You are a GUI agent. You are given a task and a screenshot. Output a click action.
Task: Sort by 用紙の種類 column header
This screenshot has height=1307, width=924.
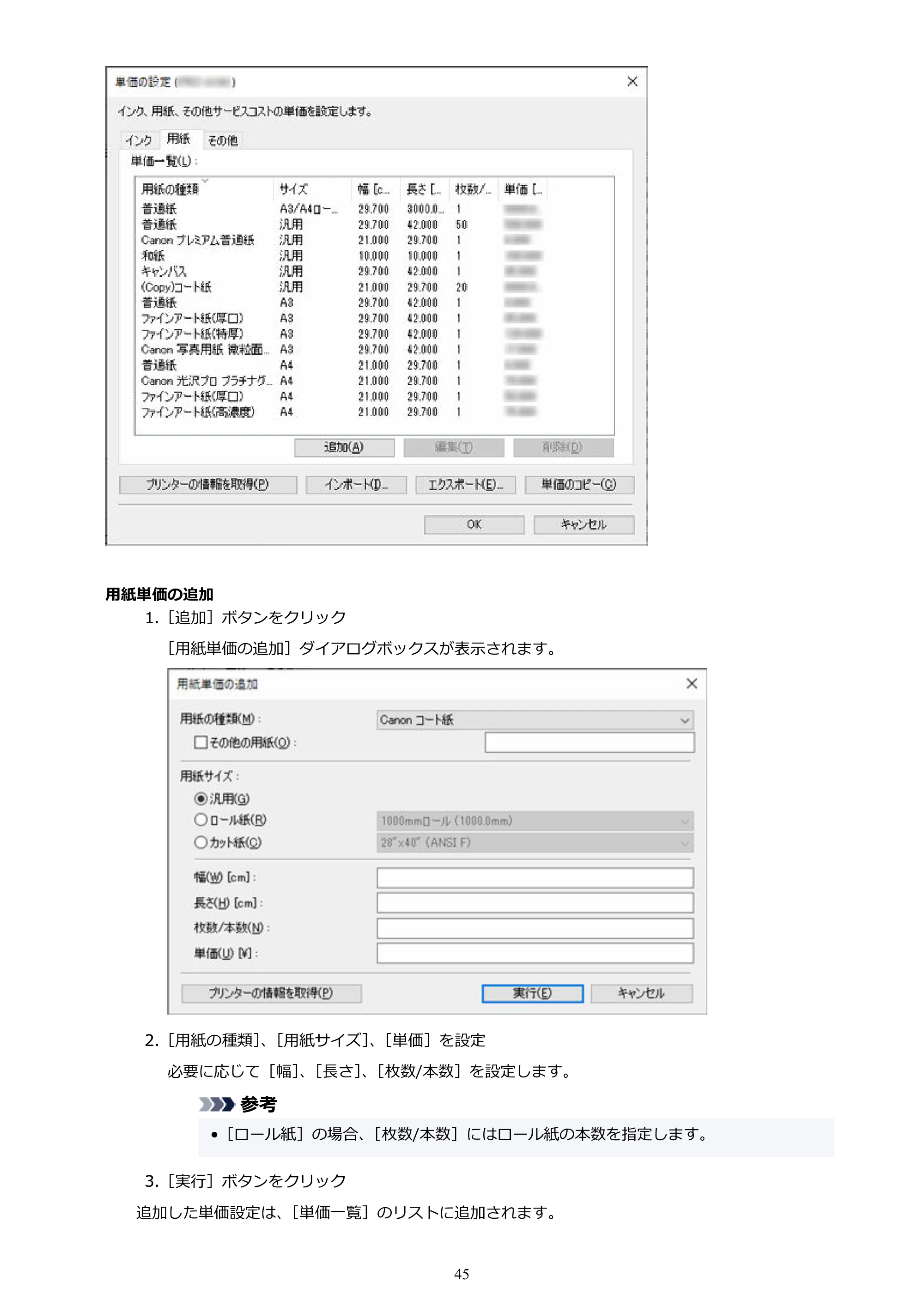[204, 189]
